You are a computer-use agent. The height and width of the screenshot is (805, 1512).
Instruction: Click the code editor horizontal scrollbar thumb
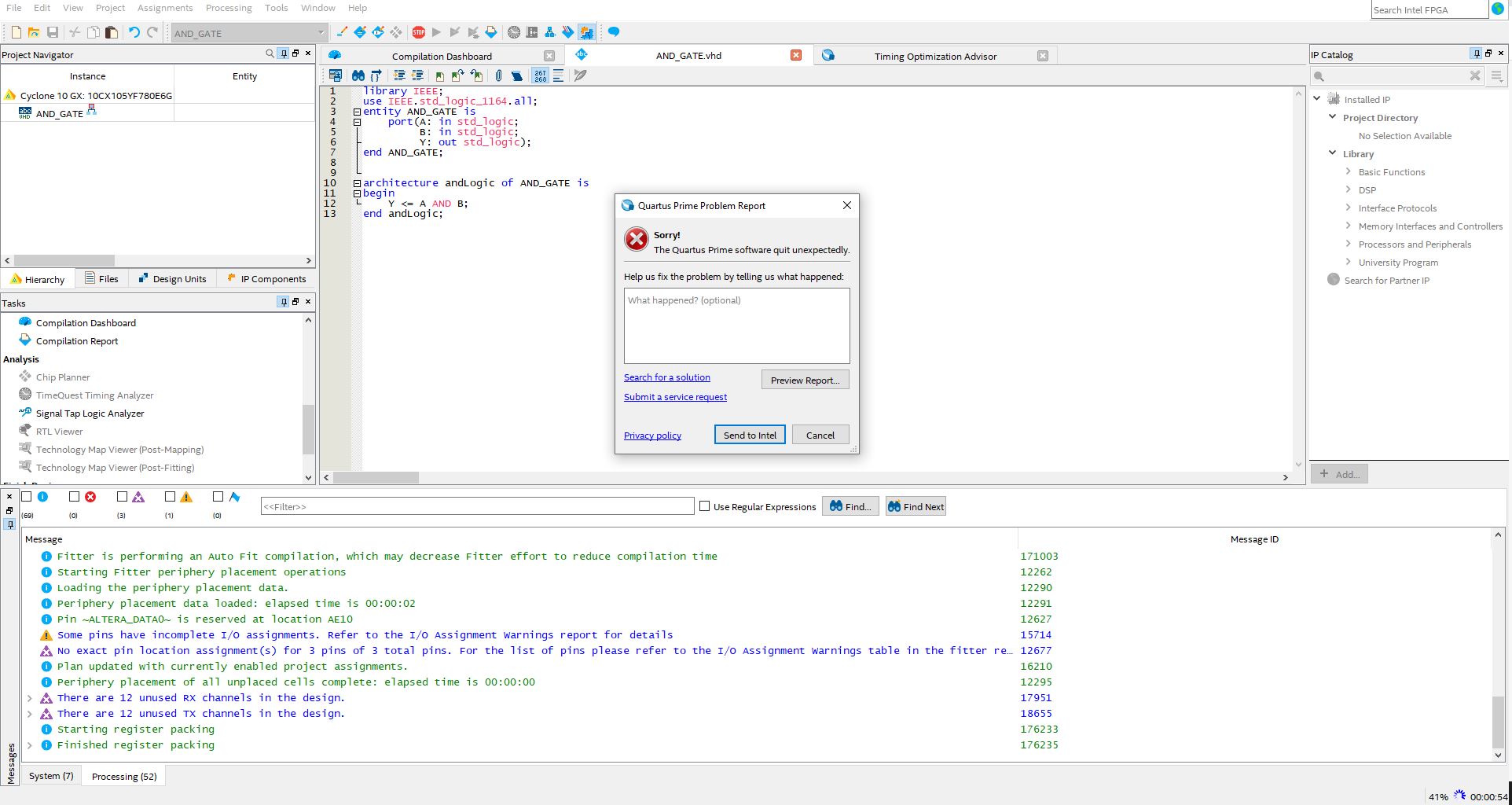[376, 477]
